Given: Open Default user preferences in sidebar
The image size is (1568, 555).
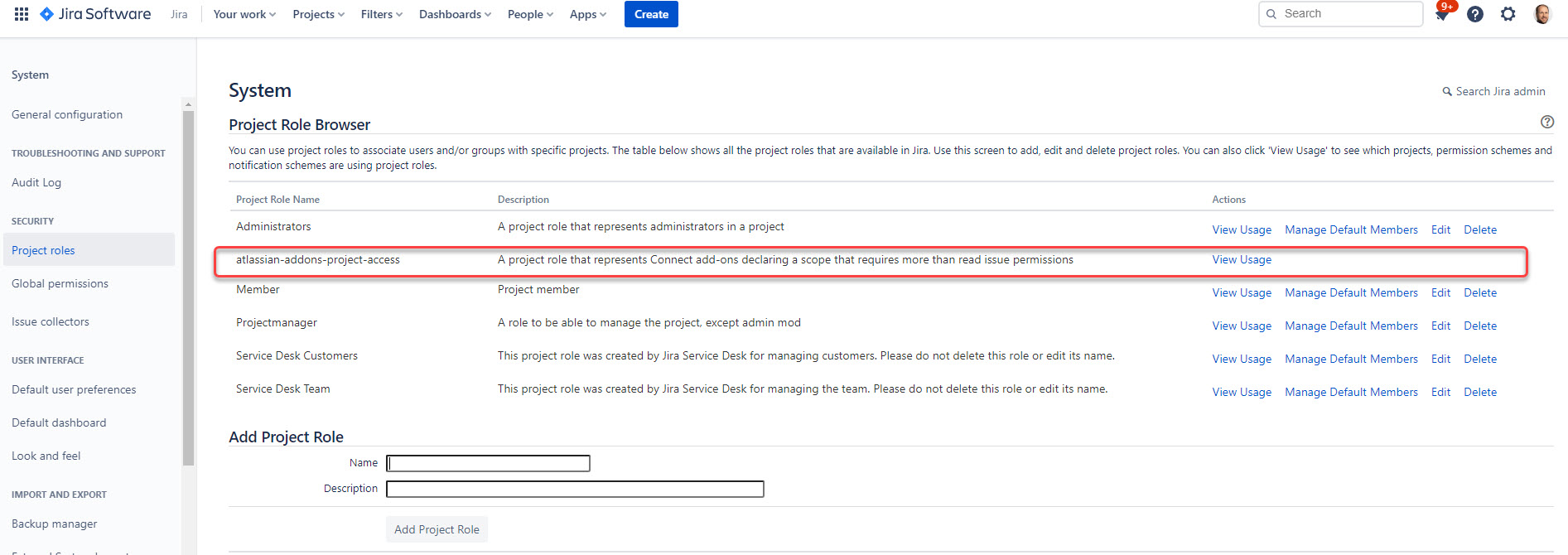Looking at the screenshot, I should coord(74,389).
